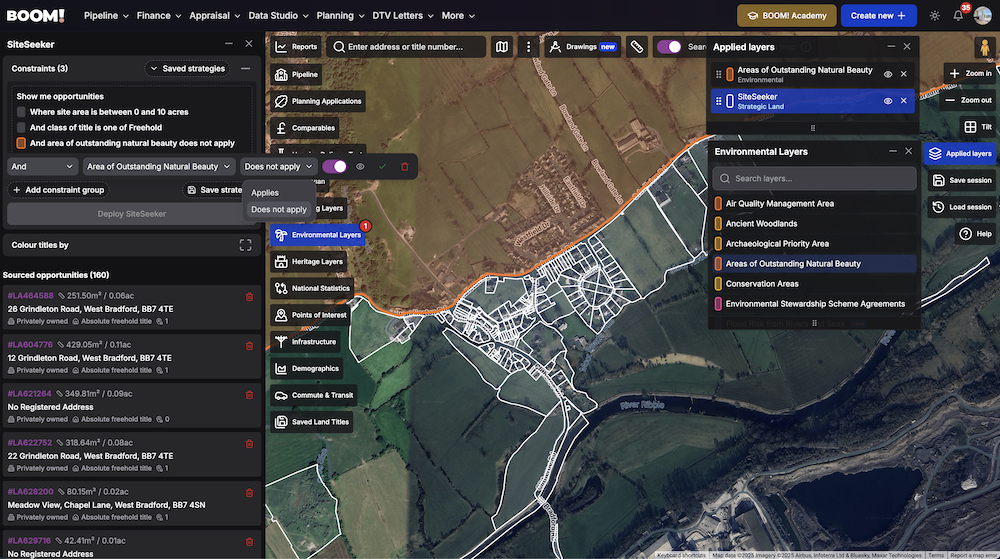Open the More menu

click(458, 15)
